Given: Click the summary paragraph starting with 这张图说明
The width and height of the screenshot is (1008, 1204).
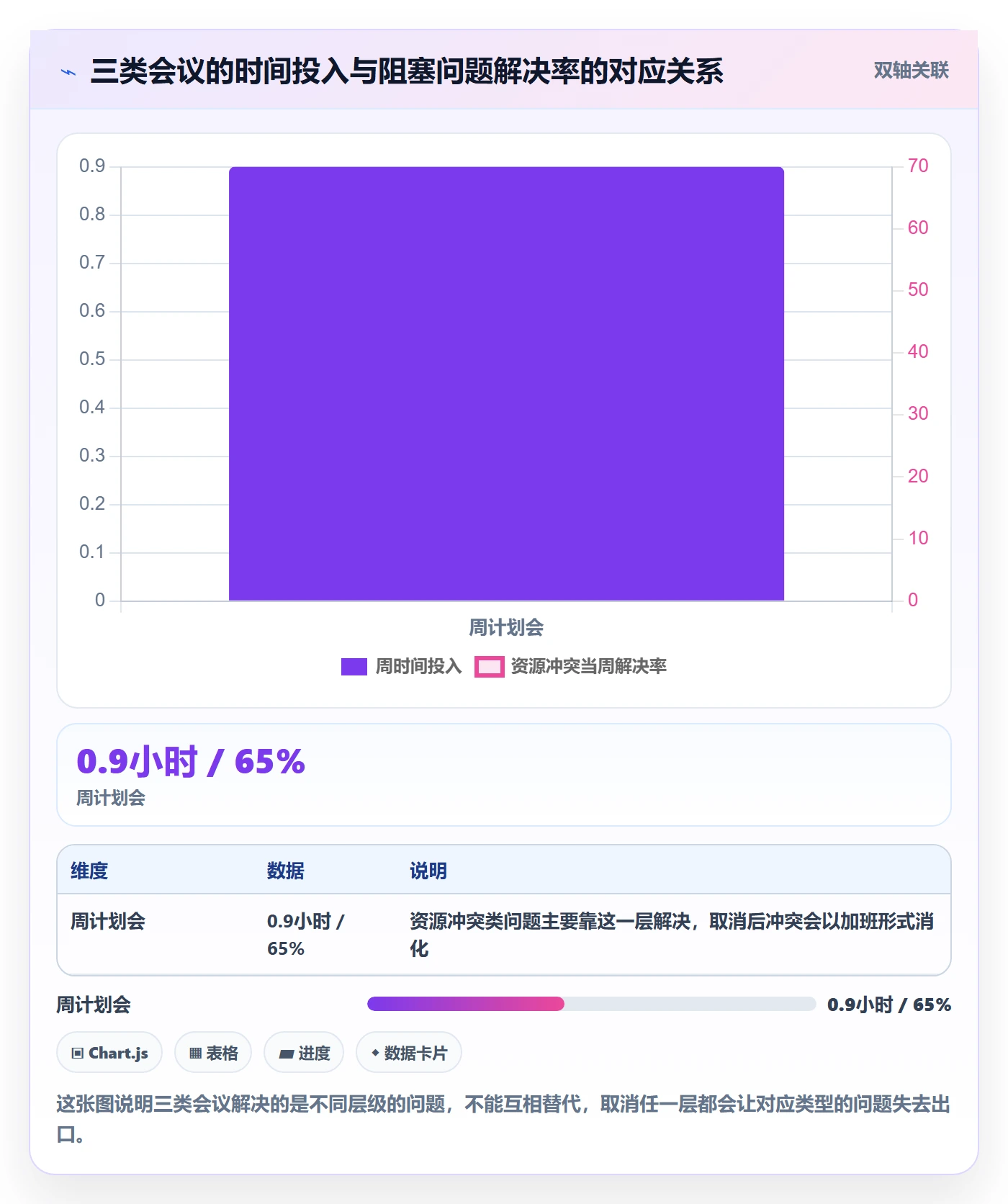Looking at the screenshot, I should click(x=504, y=1119).
